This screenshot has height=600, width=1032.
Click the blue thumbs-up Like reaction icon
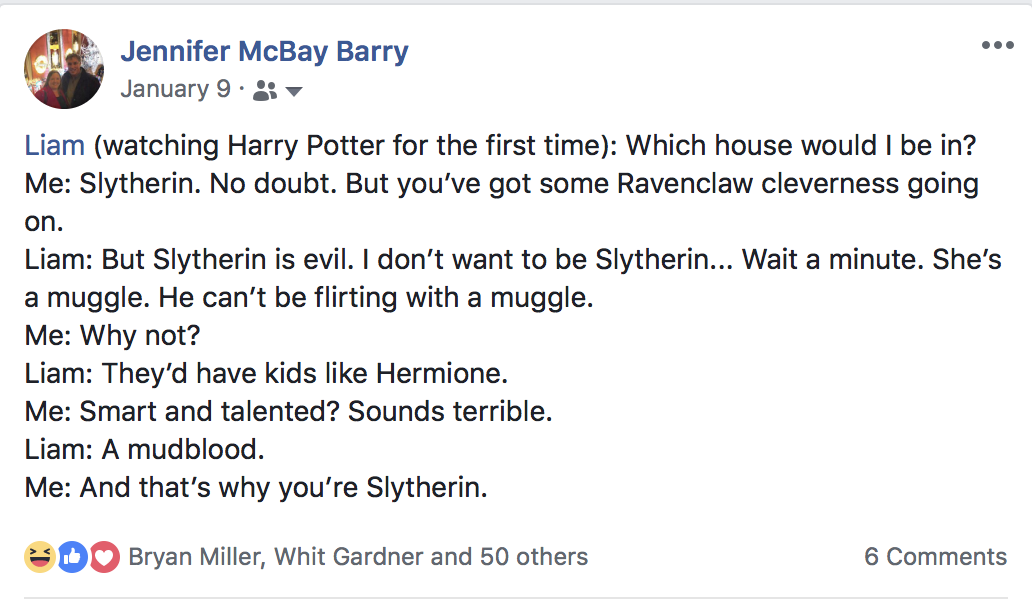coord(72,556)
